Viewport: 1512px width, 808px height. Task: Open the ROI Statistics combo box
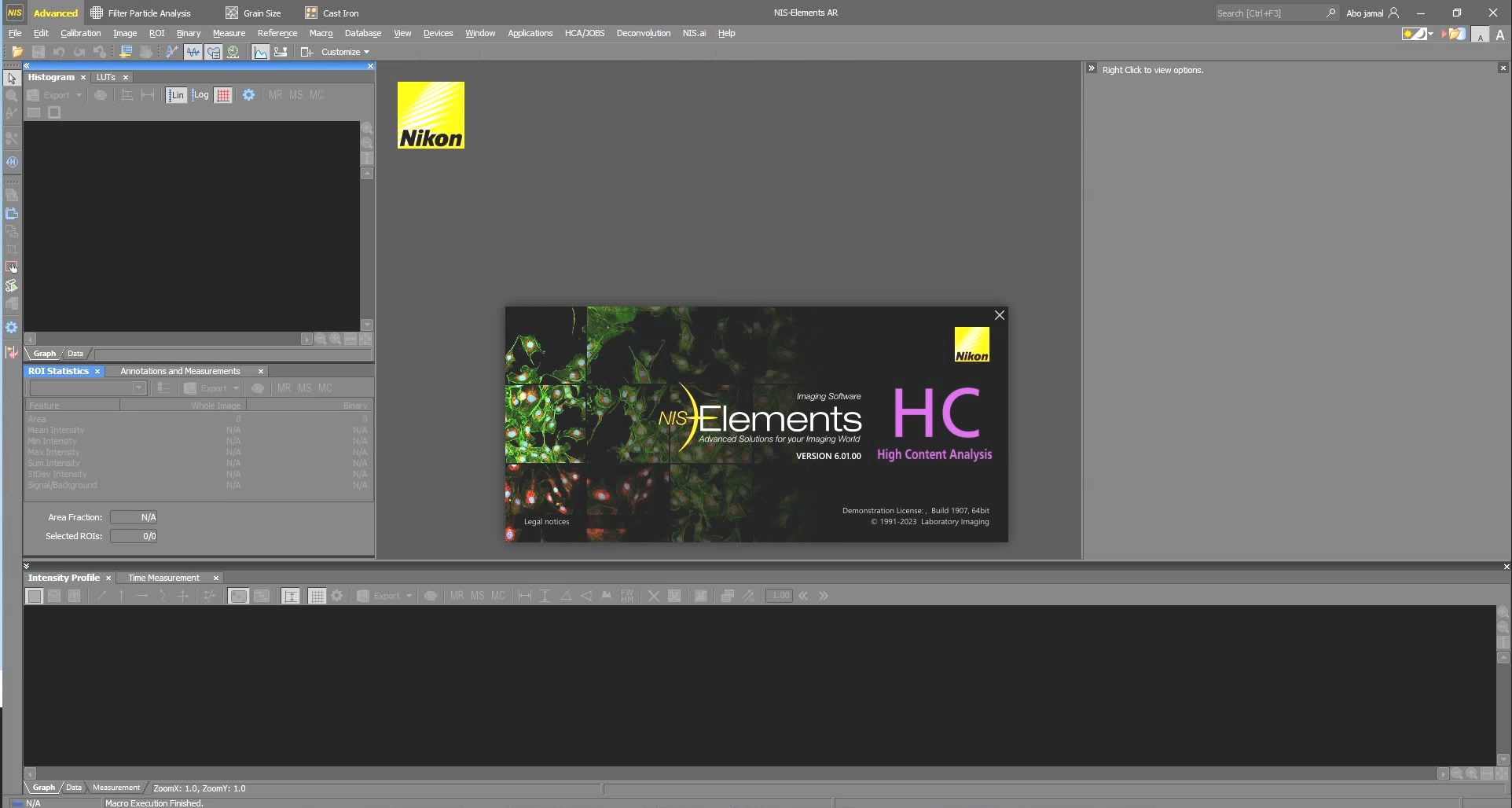pyautogui.click(x=88, y=388)
